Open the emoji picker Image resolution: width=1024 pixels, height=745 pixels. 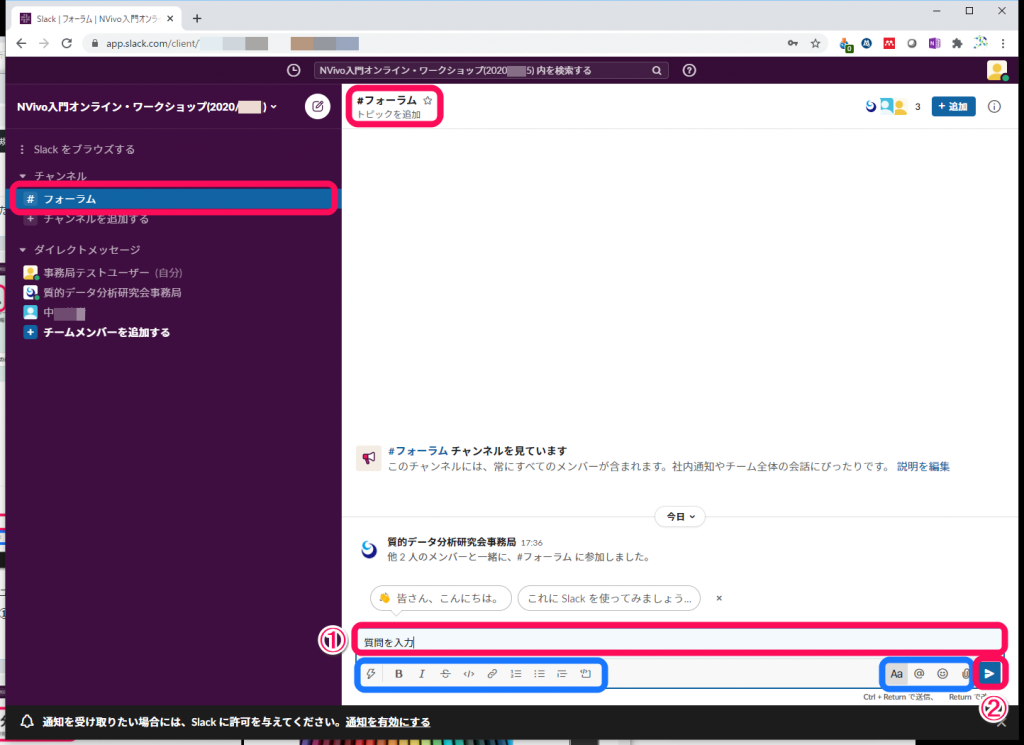[x=942, y=674]
